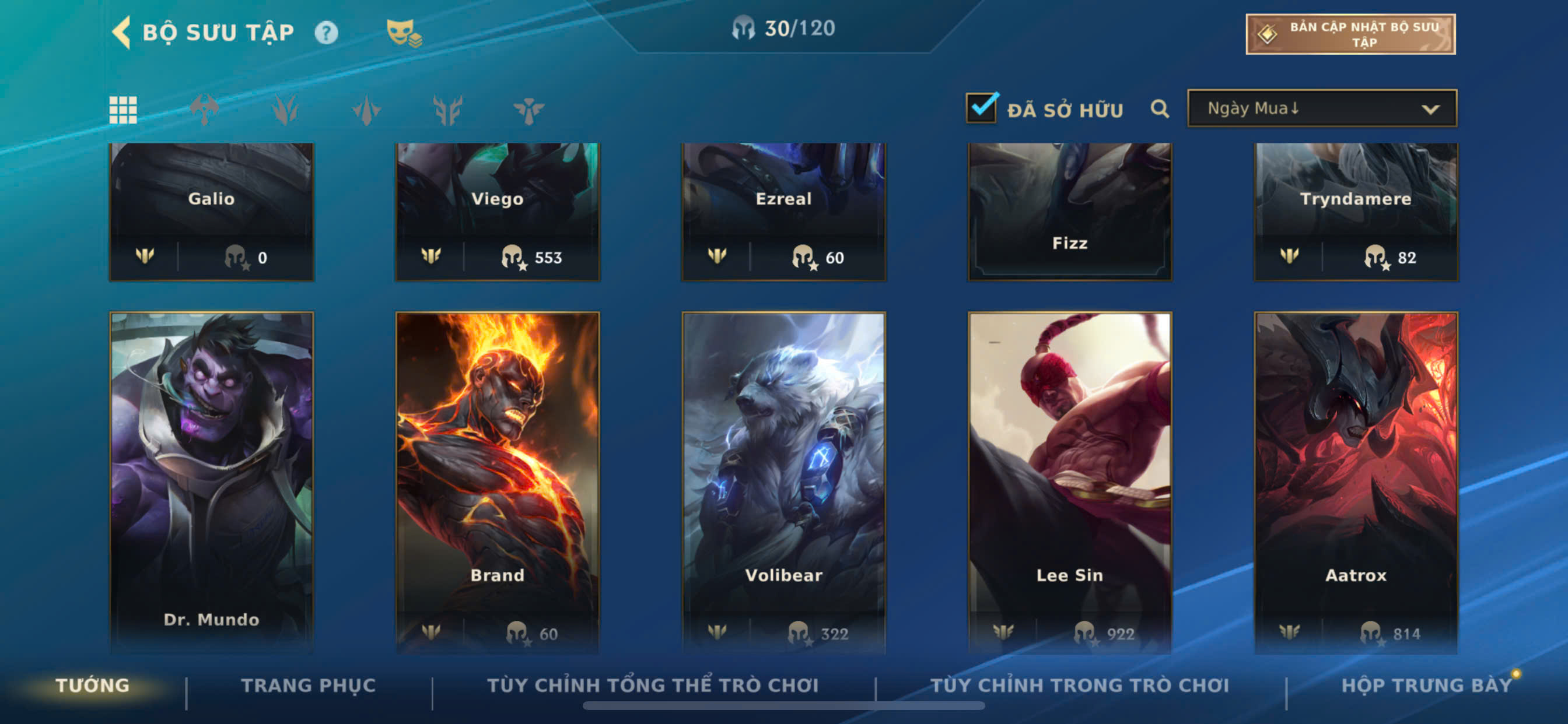
Task: Open the champion search magnifier
Action: point(1160,109)
